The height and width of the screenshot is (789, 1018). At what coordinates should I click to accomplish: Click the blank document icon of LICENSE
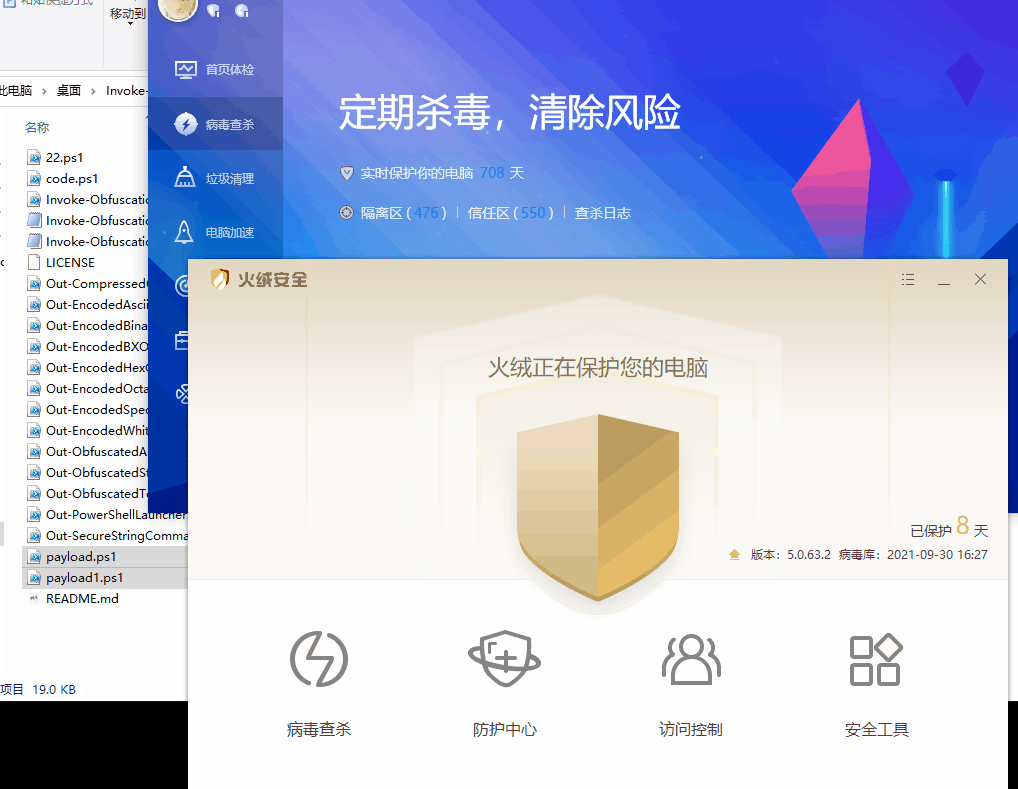[x=34, y=262]
